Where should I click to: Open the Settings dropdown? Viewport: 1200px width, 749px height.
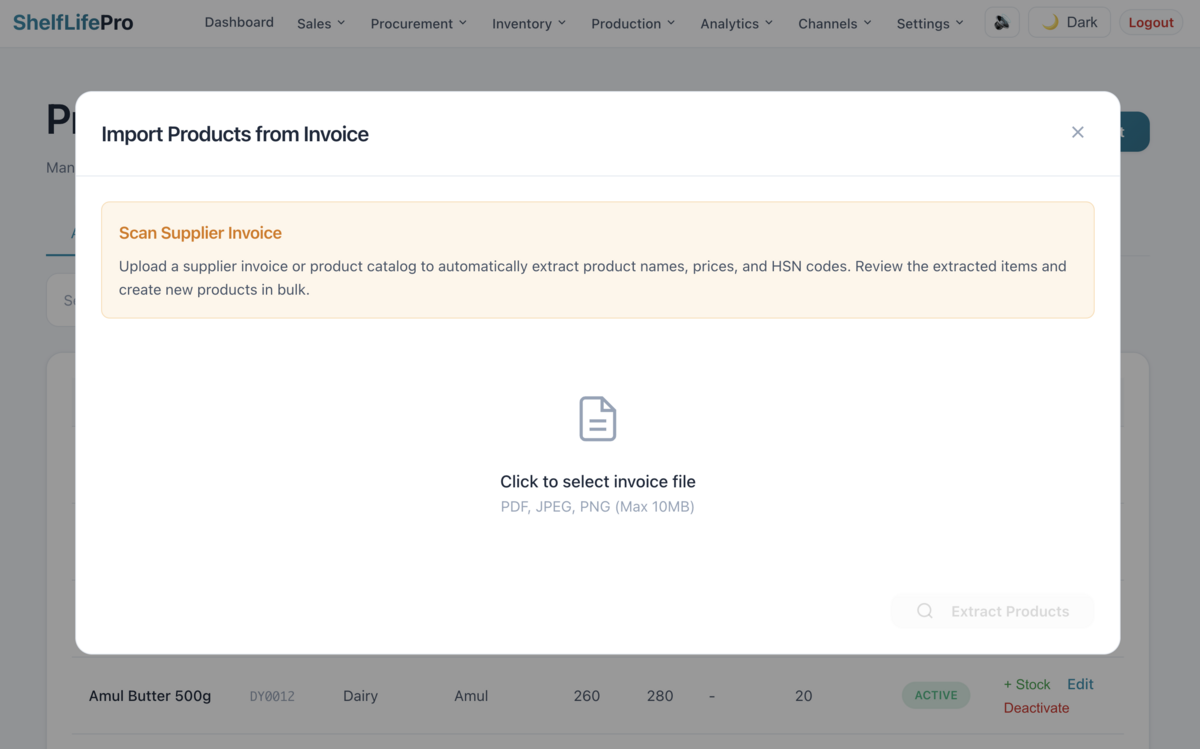pyautogui.click(x=928, y=23)
